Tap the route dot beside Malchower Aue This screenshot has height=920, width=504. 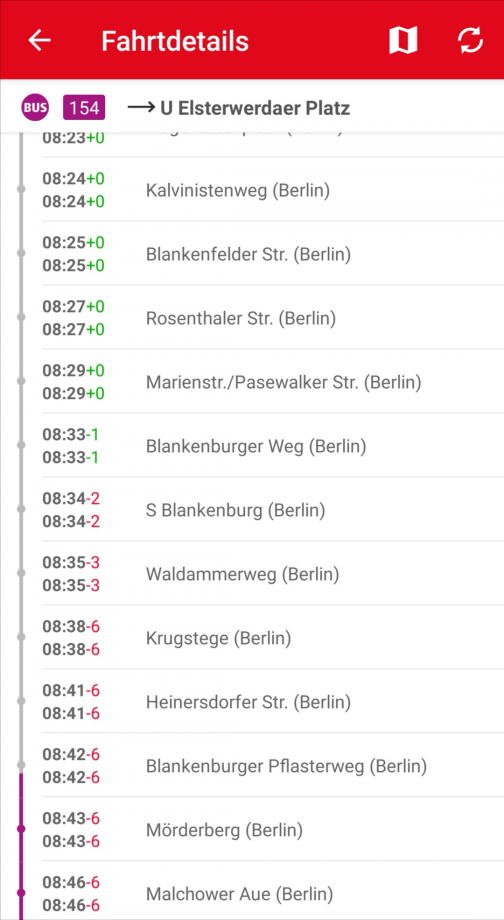(21, 892)
